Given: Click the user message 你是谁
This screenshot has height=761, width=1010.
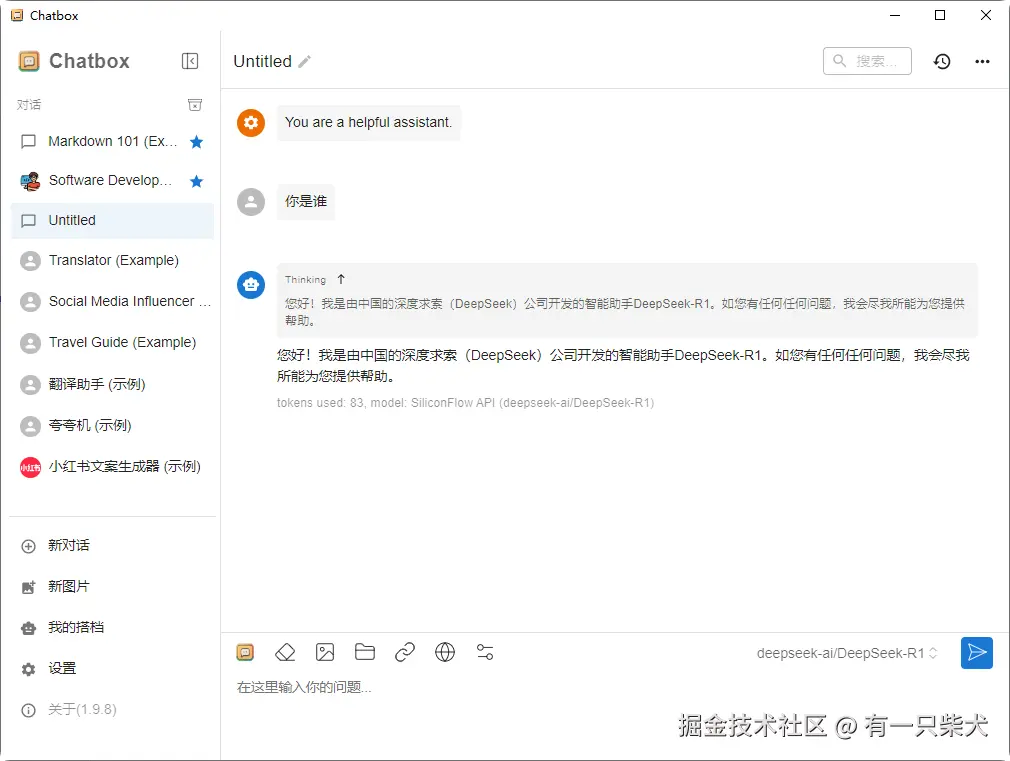Looking at the screenshot, I should pos(306,202).
